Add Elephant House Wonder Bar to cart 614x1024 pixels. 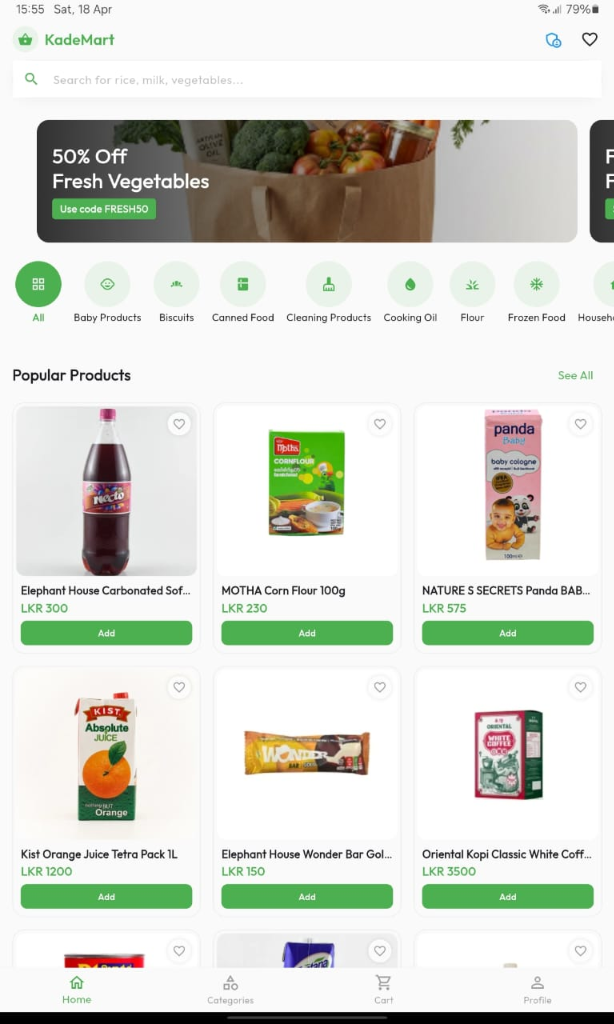click(307, 897)
